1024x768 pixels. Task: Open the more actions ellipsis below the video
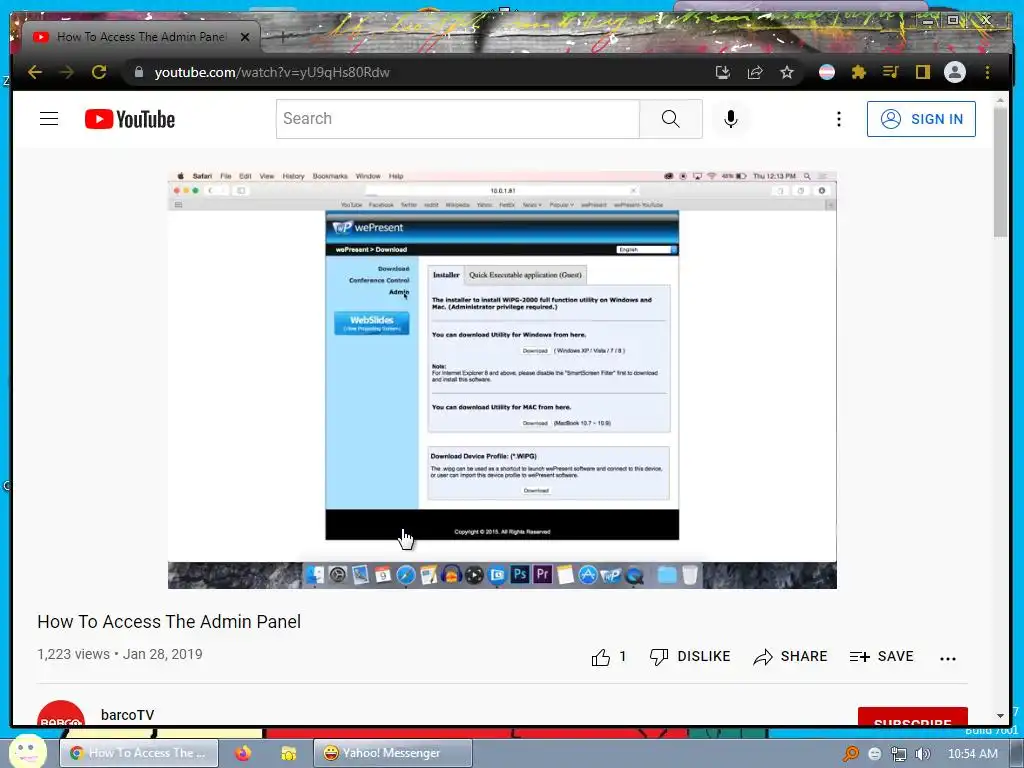[x=948, y=658]
